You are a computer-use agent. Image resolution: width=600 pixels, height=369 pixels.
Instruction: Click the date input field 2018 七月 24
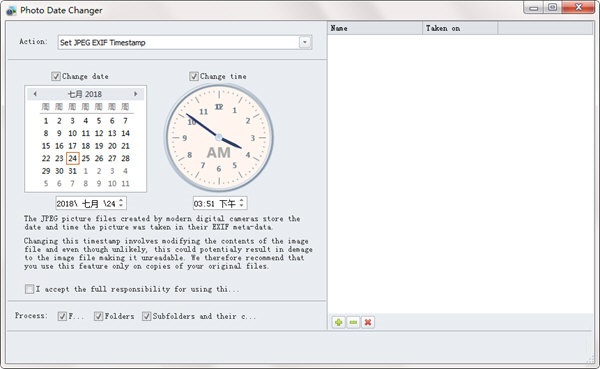91,203
